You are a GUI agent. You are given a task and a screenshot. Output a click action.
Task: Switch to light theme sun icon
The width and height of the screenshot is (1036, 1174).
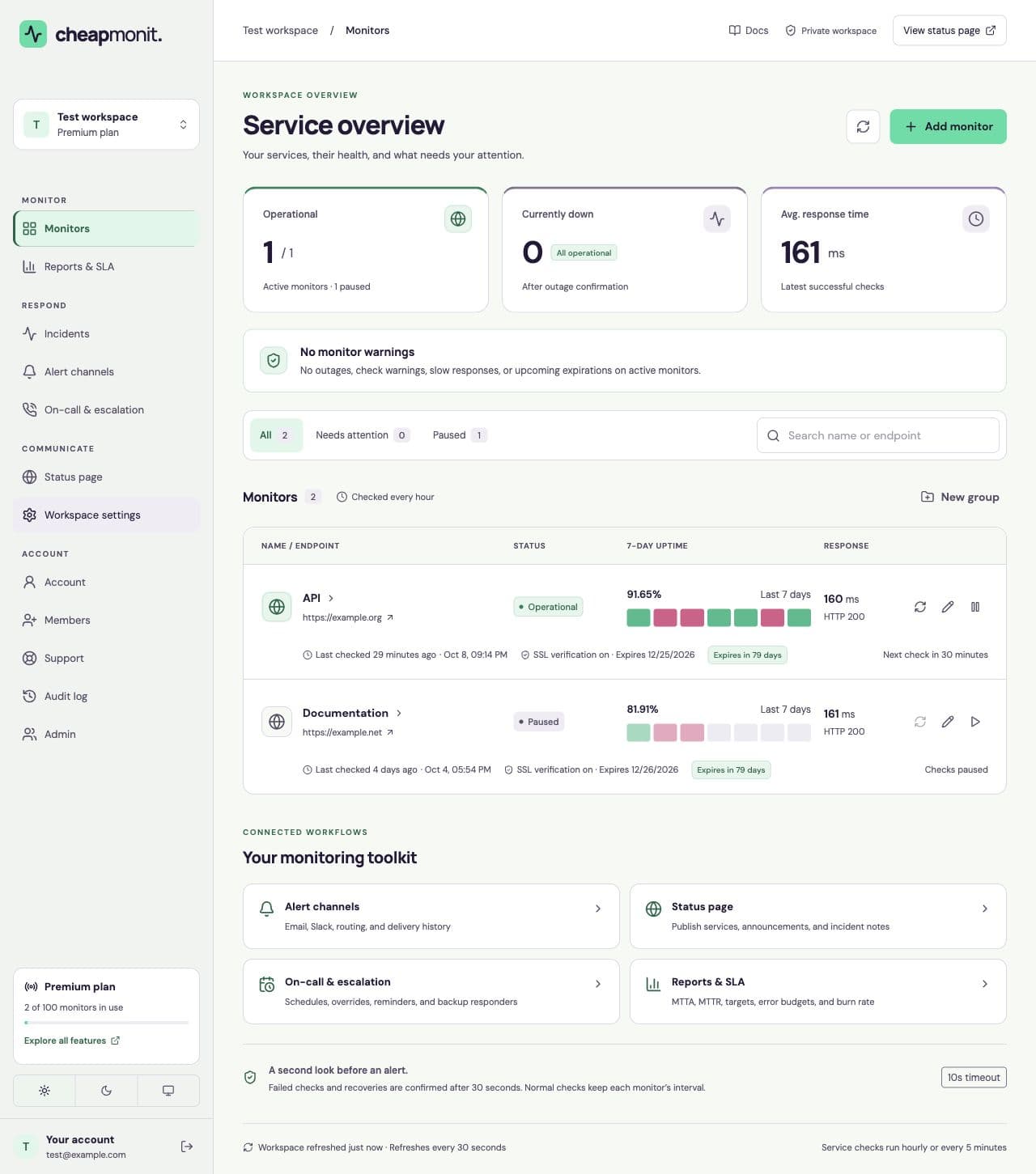click(x=45, y=1091)
